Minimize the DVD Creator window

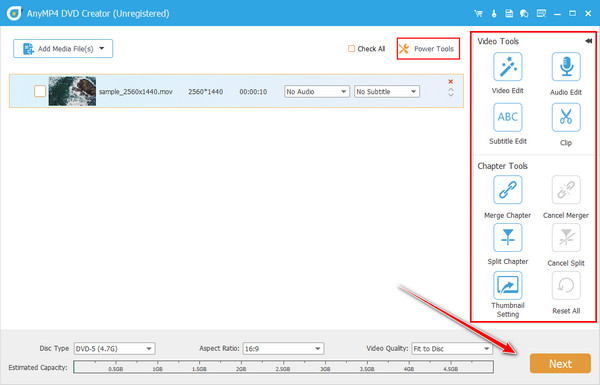[557, 14]
